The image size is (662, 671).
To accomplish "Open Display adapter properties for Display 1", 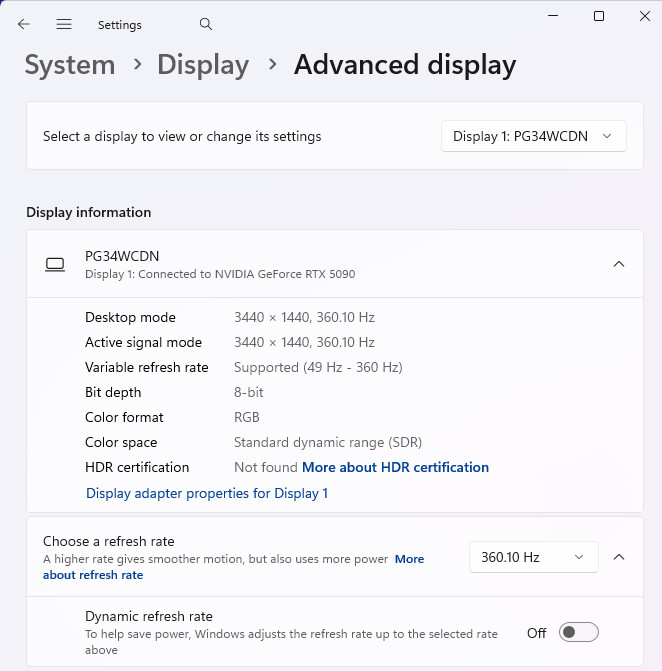I will 207,493.
